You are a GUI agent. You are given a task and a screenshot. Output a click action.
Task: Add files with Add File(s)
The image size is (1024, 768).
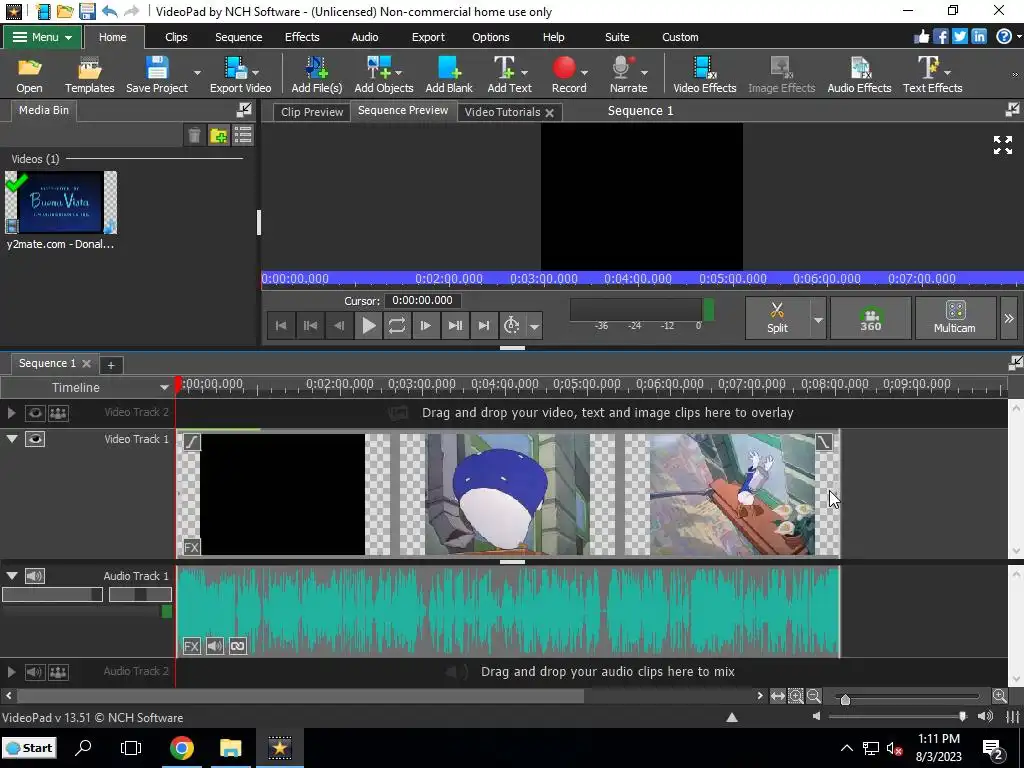pyautogui.click(x=317, y=74)
